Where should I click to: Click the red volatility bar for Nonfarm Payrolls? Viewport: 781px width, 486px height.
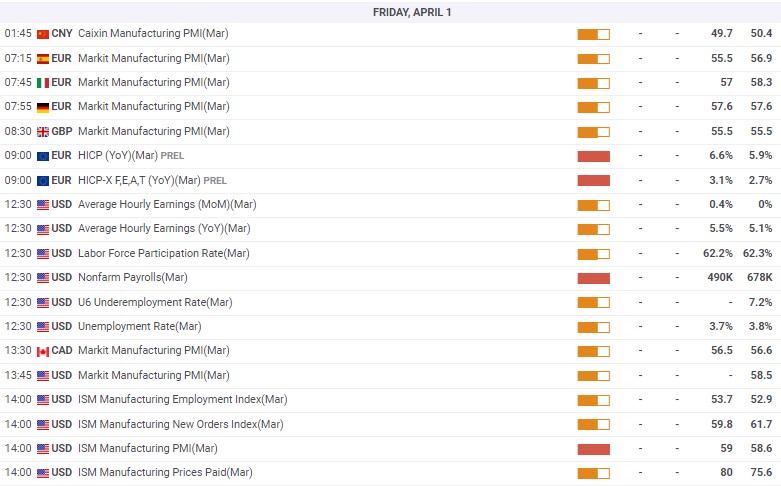pyautogui.click(x=594, y=278)
